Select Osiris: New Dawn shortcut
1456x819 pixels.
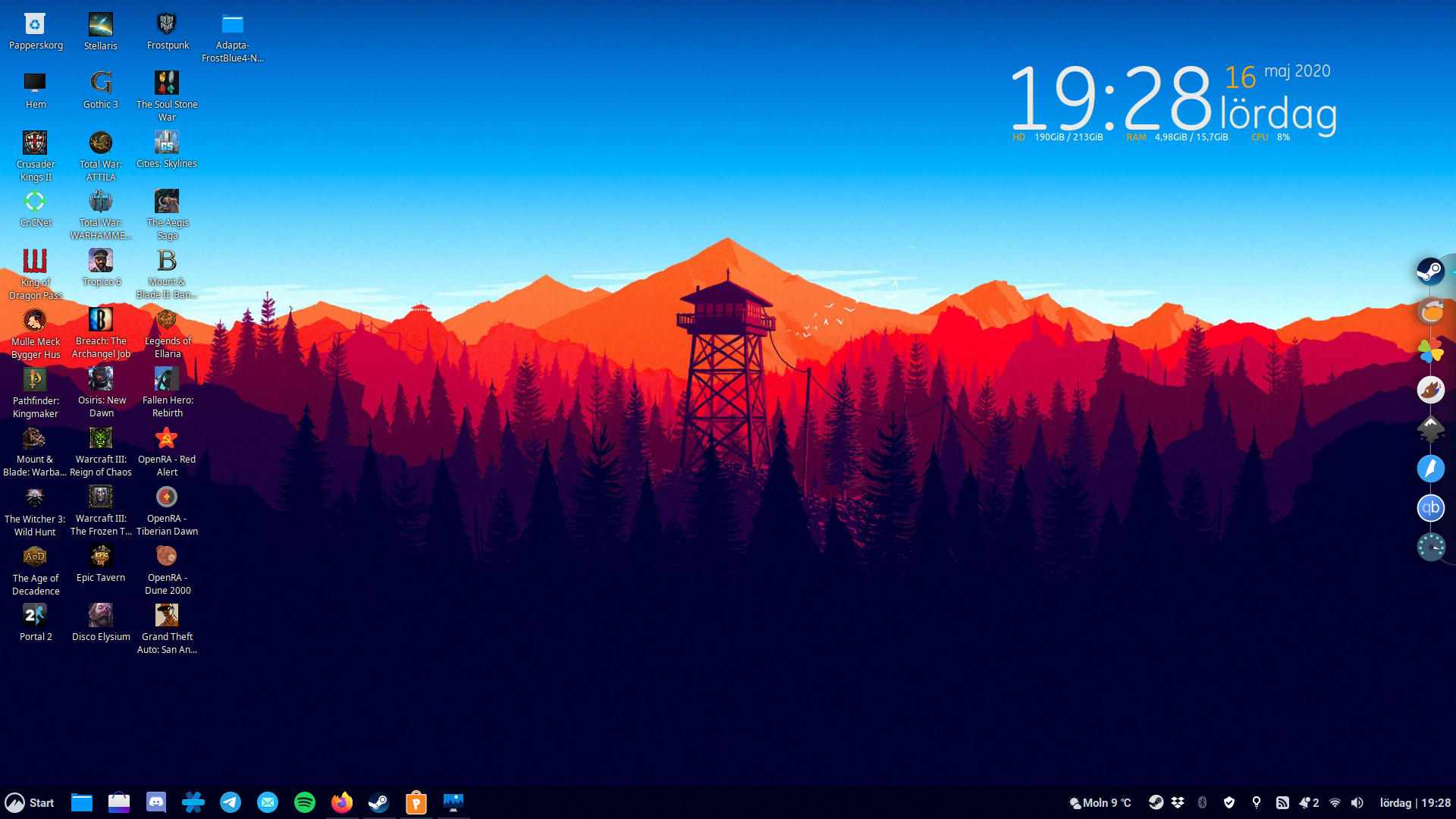click(101, 393)
